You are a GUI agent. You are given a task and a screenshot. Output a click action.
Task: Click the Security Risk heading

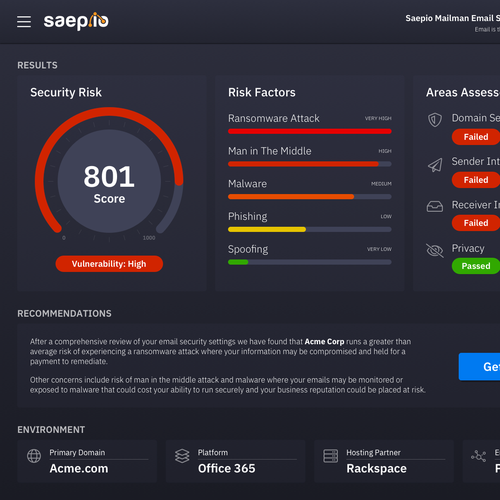click(66, 92)
